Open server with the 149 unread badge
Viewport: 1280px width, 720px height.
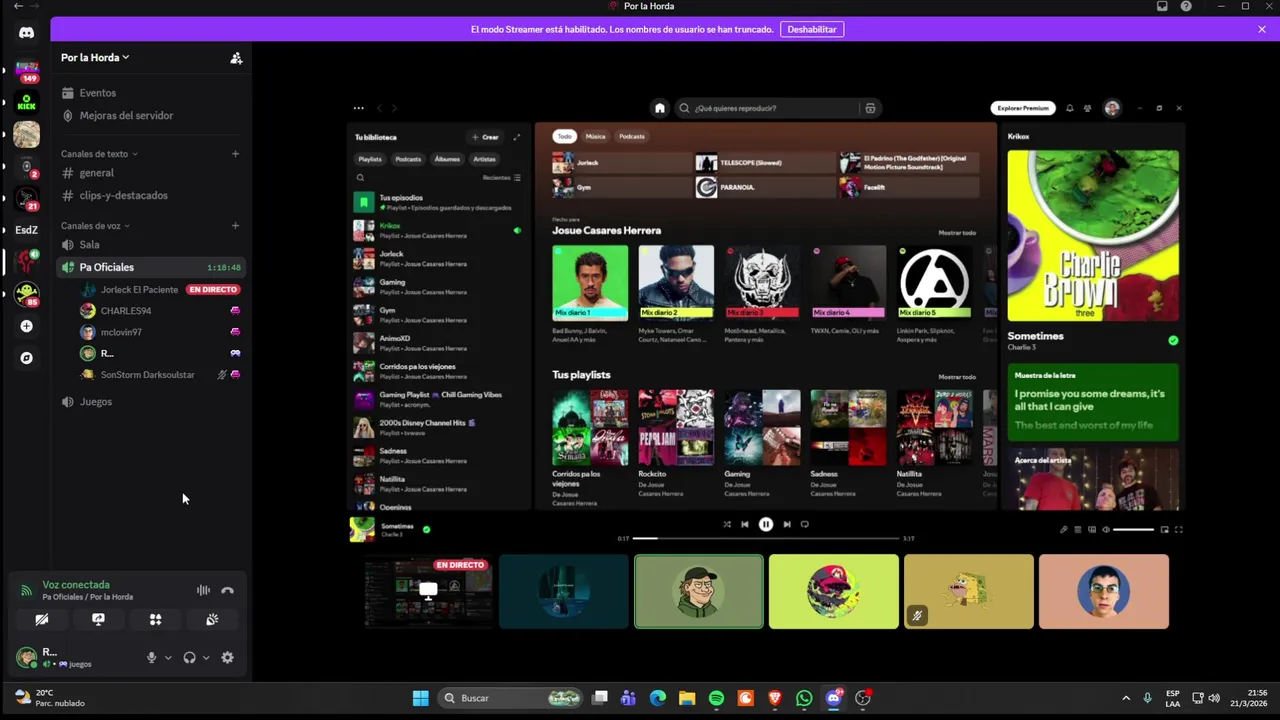[x=26, y=71]
